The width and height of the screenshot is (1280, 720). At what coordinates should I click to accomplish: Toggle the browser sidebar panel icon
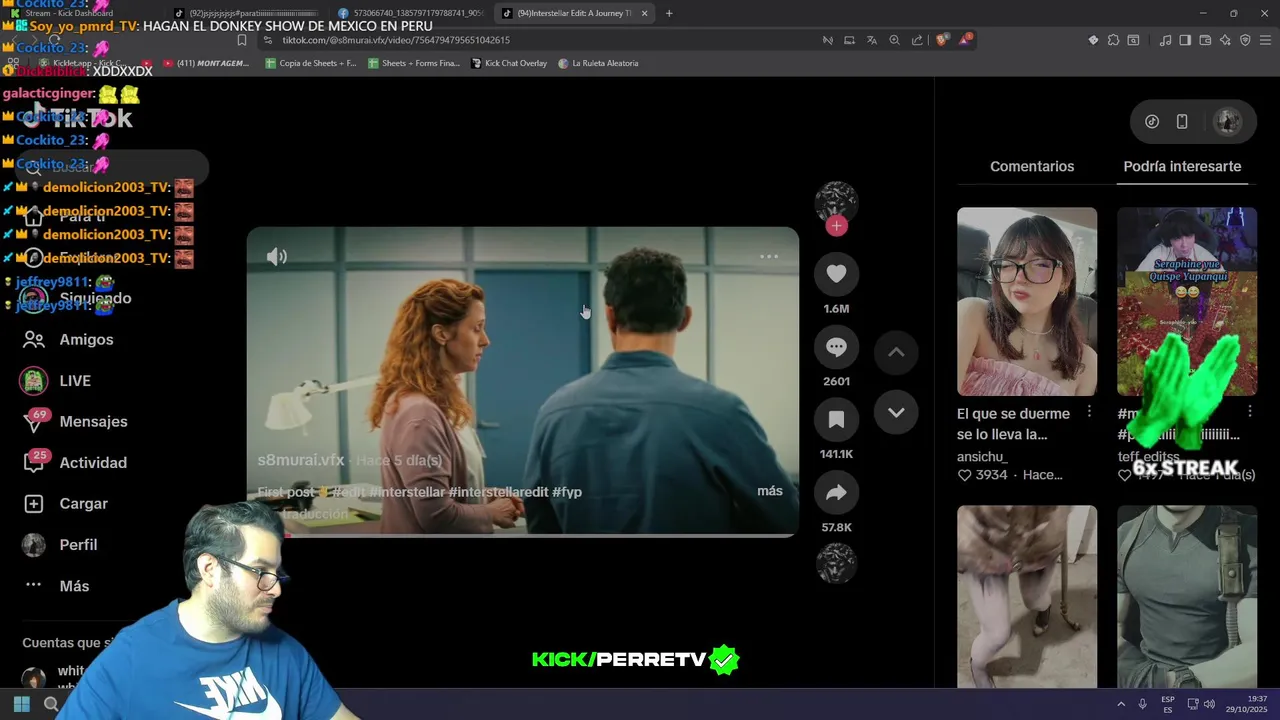[1185, 40]
